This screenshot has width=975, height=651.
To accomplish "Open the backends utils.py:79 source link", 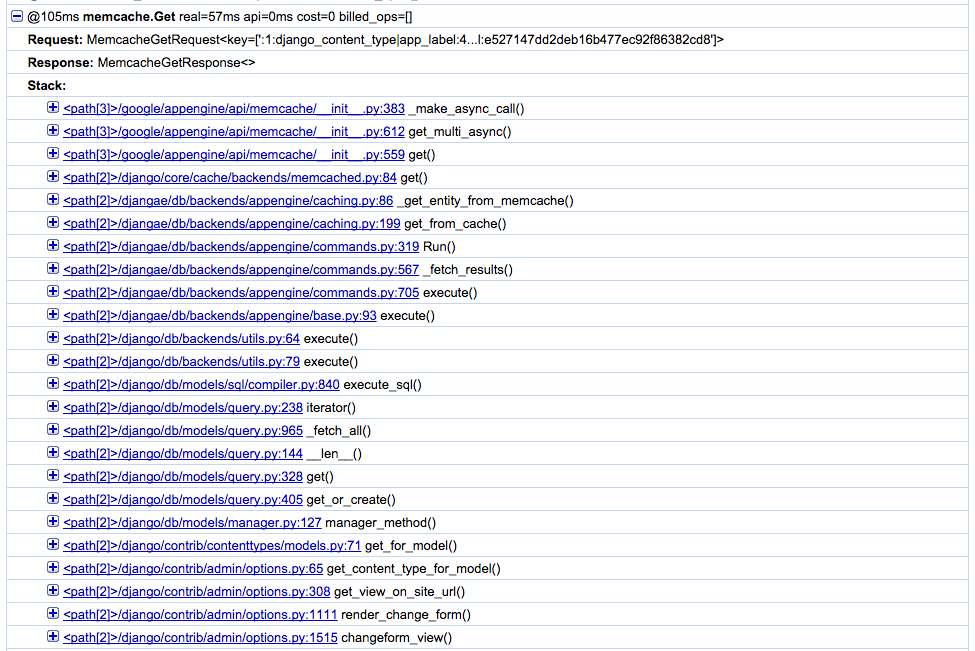I will (x=182, y=362).
